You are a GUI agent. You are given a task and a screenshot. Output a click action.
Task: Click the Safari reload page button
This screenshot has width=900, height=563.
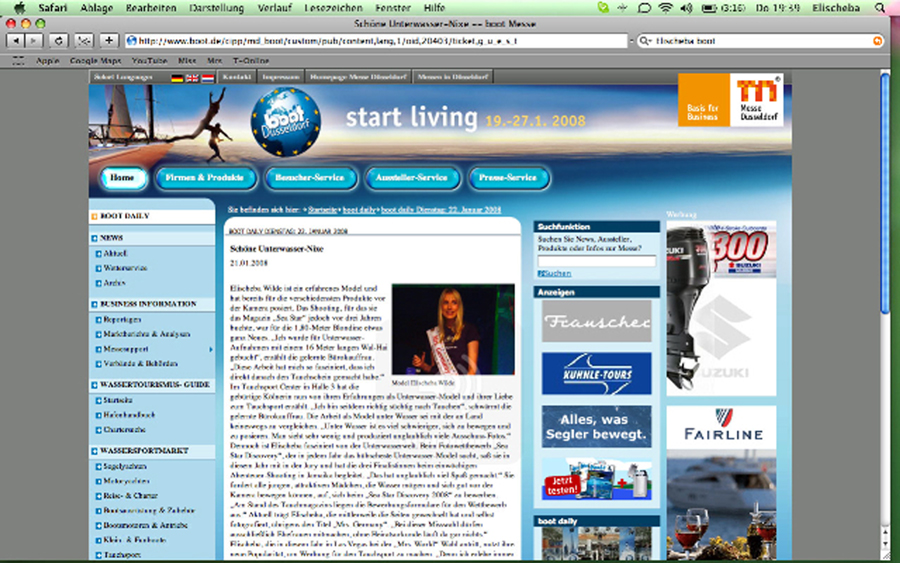(x=58, y=41)
